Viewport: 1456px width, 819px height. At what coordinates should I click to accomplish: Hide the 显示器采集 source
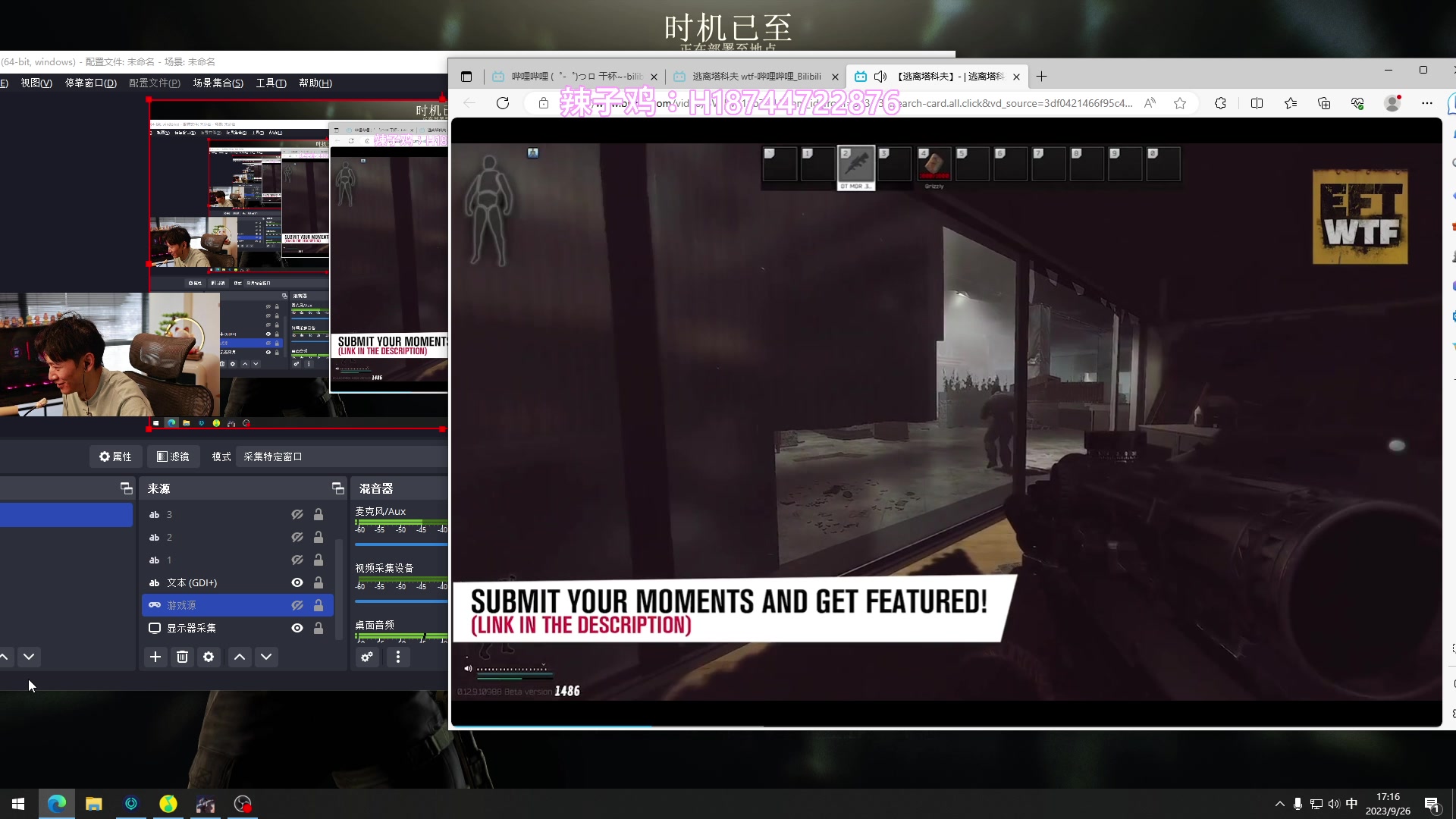click(x=297, y=628)
